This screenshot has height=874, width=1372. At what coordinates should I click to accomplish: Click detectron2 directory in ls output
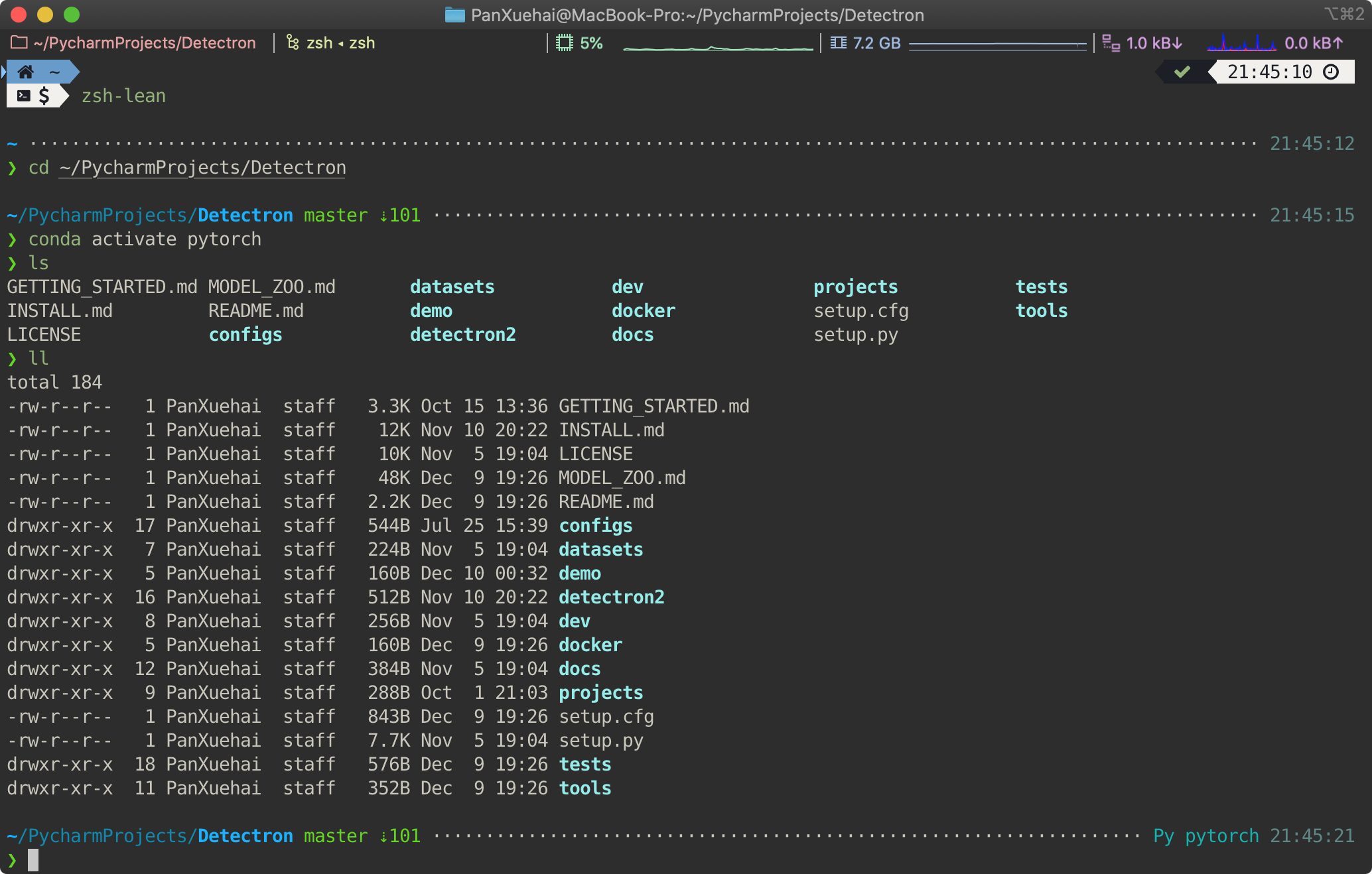click(x=462, y=335)
